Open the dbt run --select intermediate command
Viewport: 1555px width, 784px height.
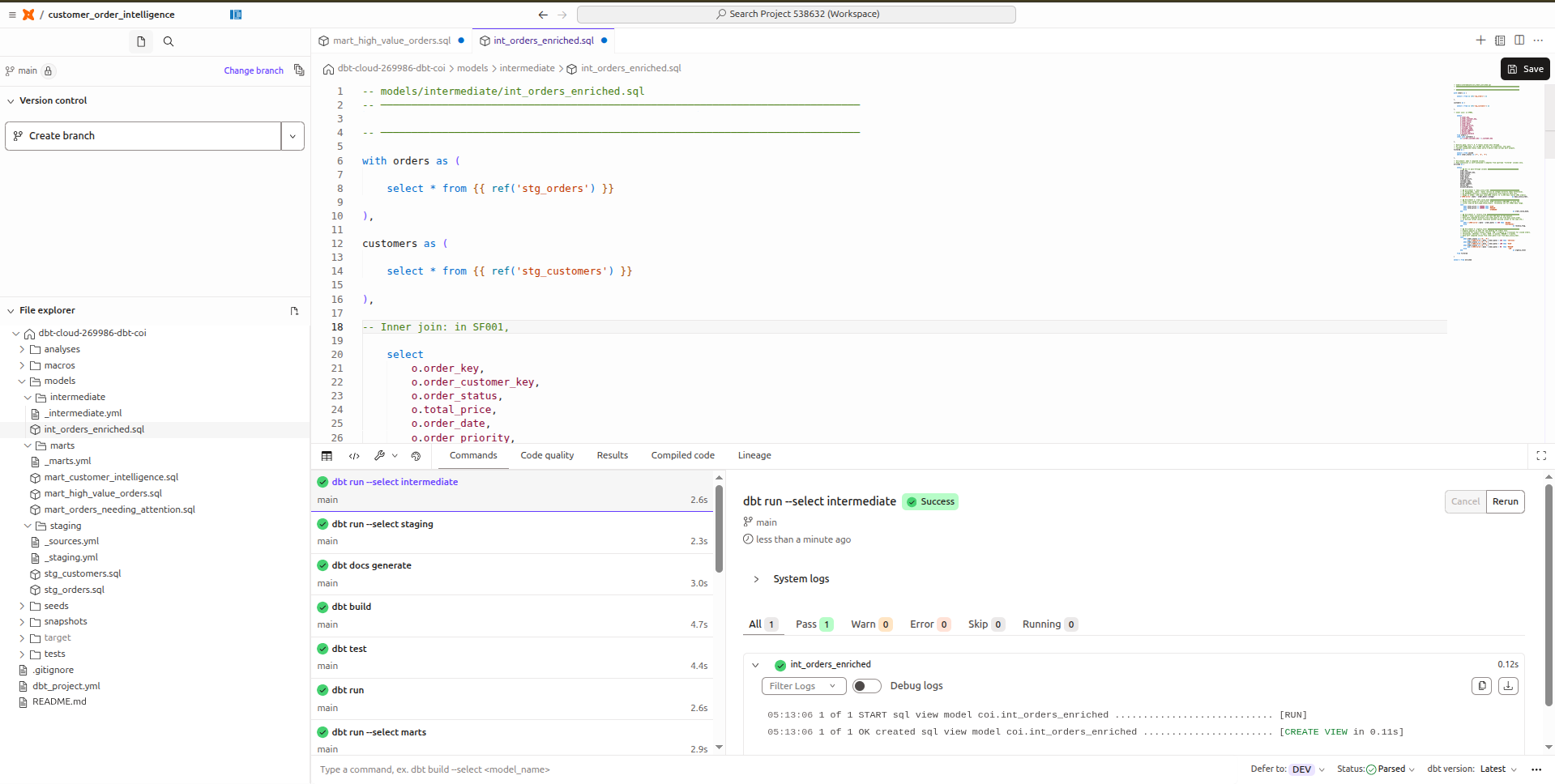pyautogui.click(x=512, y=491)
